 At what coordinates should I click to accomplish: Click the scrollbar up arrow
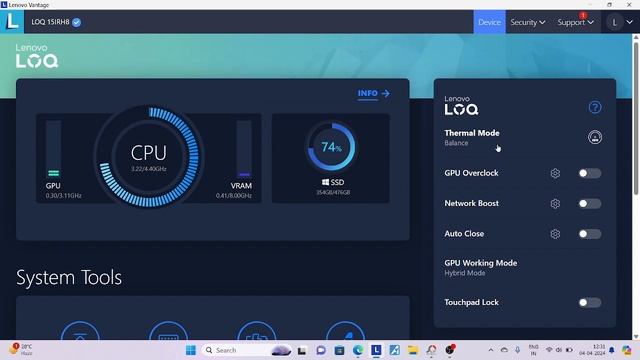(x=636, y=37)
